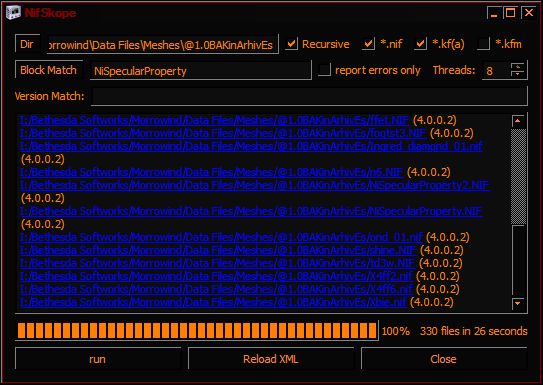Image resolution: width=543 pixels, height=385 pixels.
Task: Click the orange progress bar
Action: point(197,331)
